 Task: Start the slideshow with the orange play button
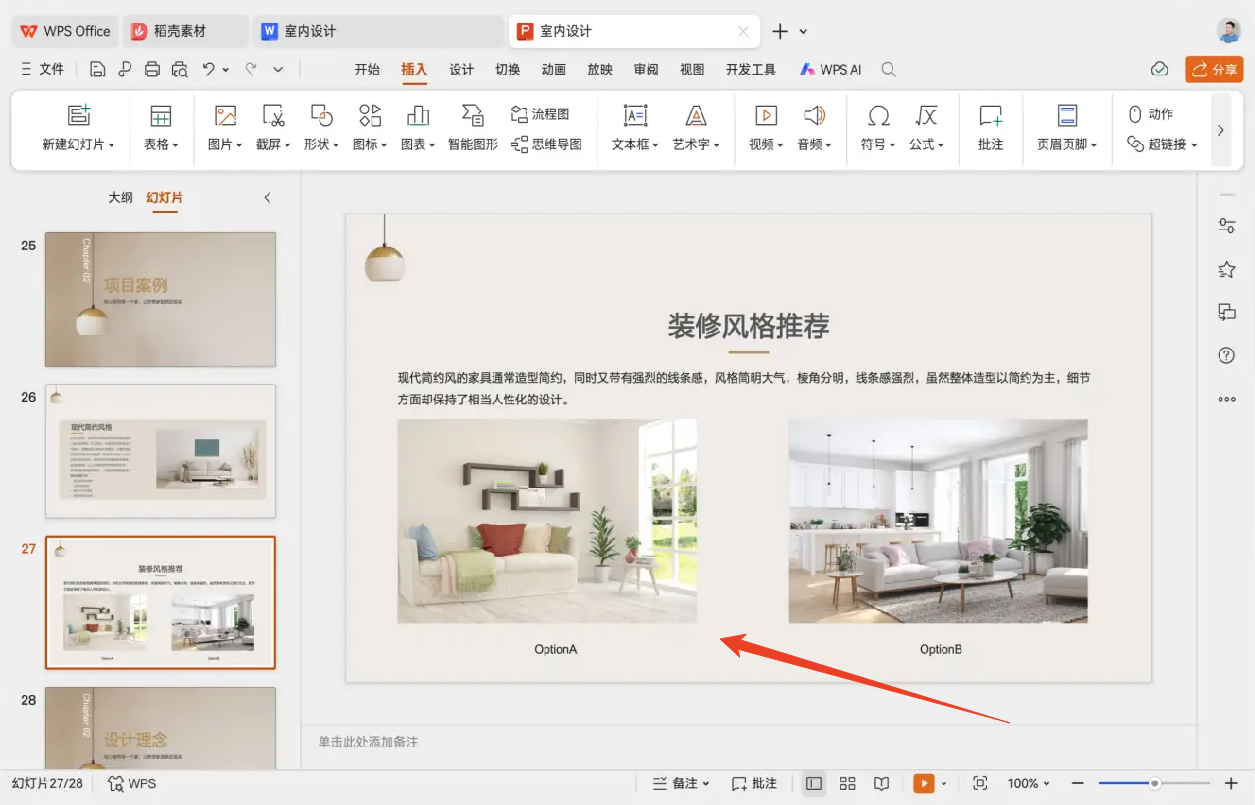pos(924,783)
